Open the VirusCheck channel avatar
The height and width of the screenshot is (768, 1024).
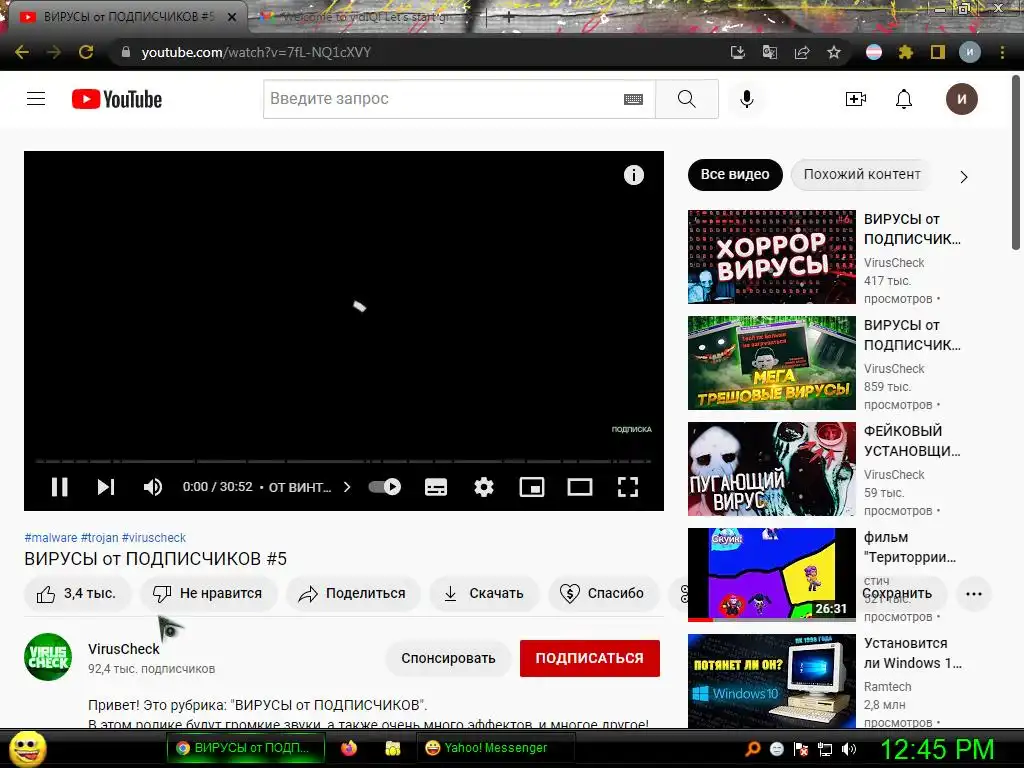coord(48,657)
